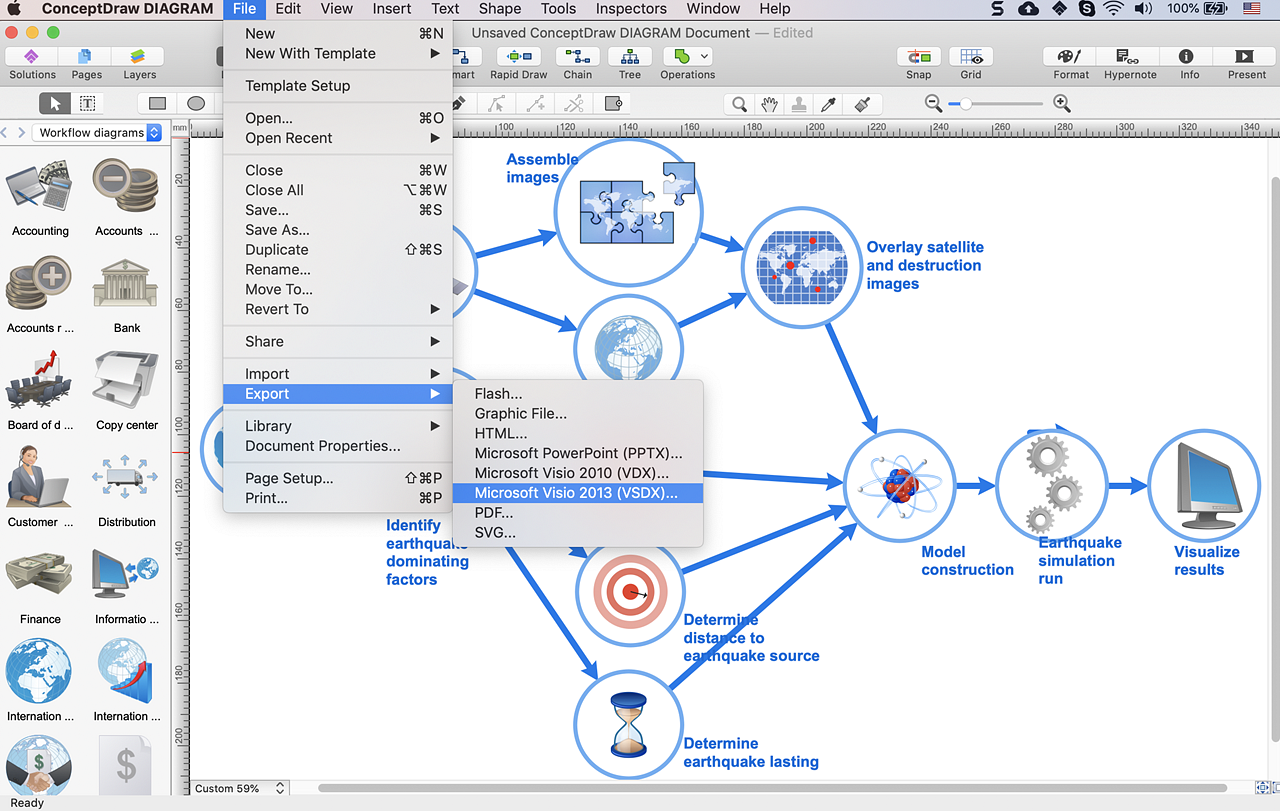Expand the Revert To submenu

pos(338,309)
